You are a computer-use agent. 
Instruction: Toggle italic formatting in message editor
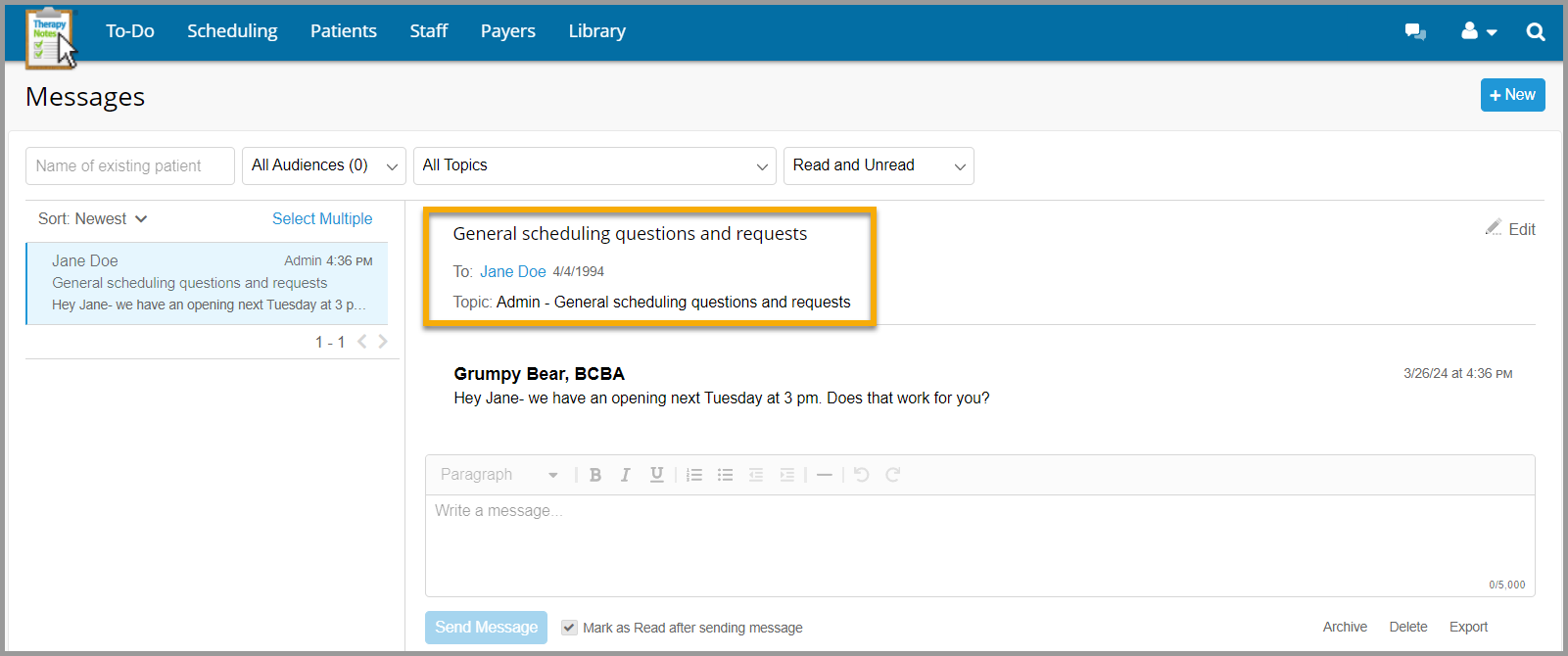point(625,475)
